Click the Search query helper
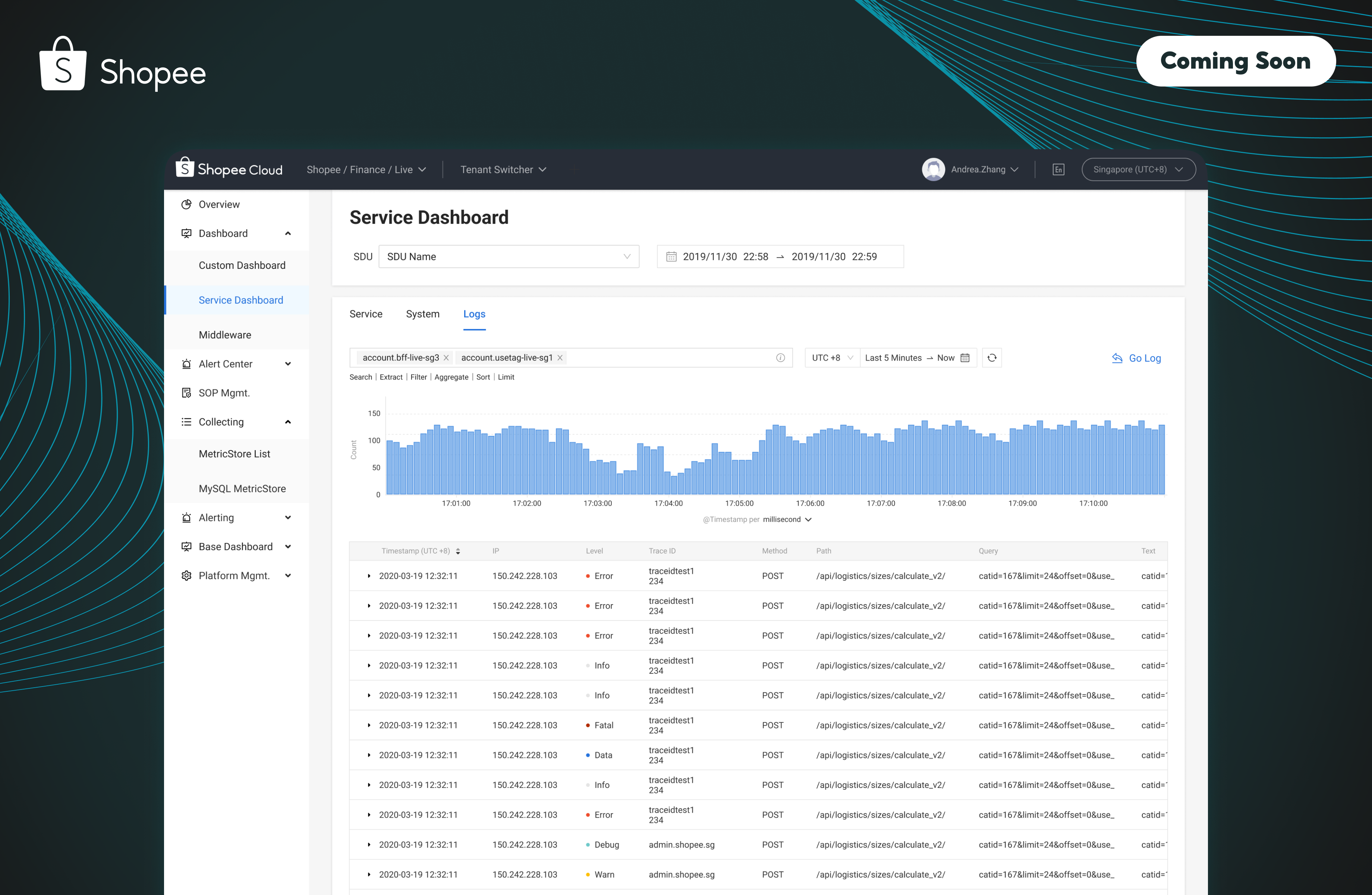Viewport: 1372px width, 895px height. (x=360, y=377)
